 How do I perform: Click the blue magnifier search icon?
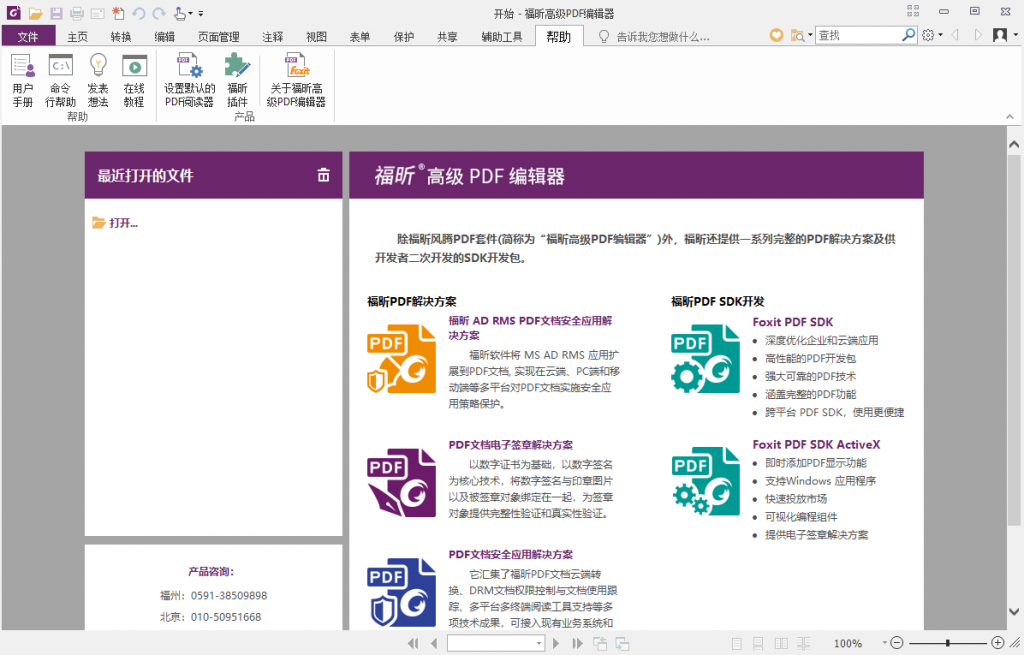[908, 35]
